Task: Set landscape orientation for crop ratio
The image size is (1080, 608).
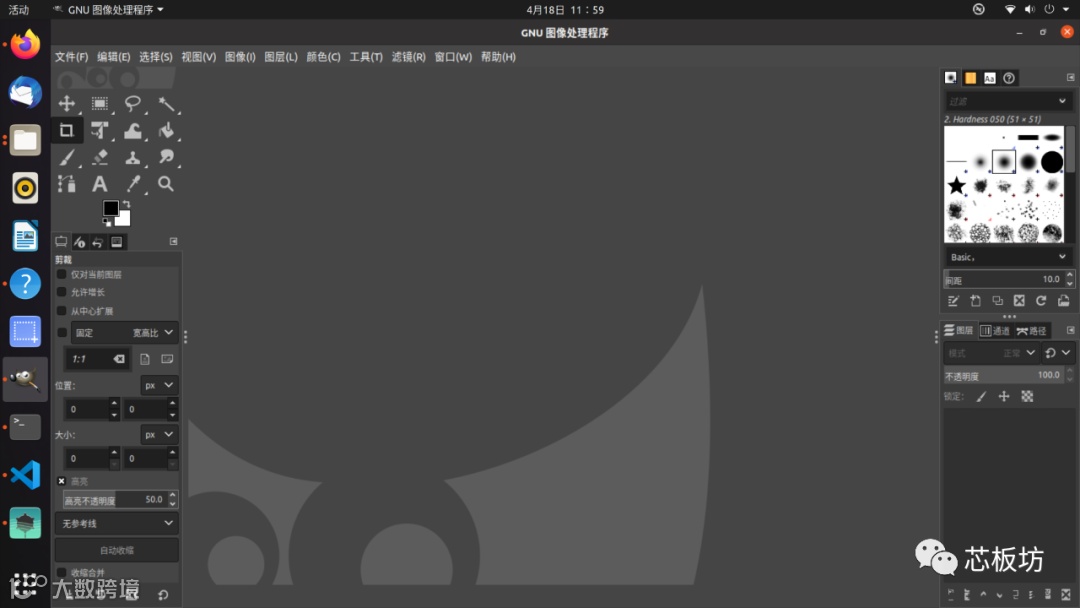Action: coord(167,359)
